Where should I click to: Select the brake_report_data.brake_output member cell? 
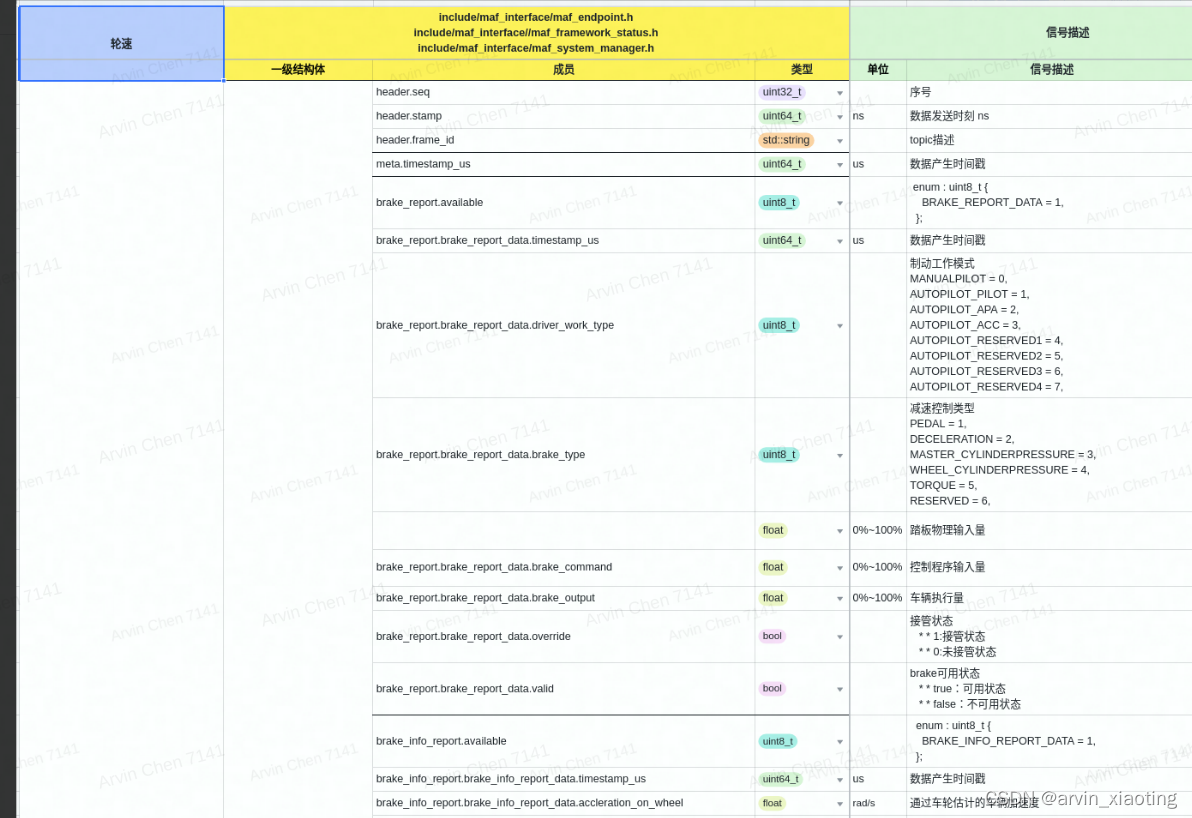tap(563, 598)
